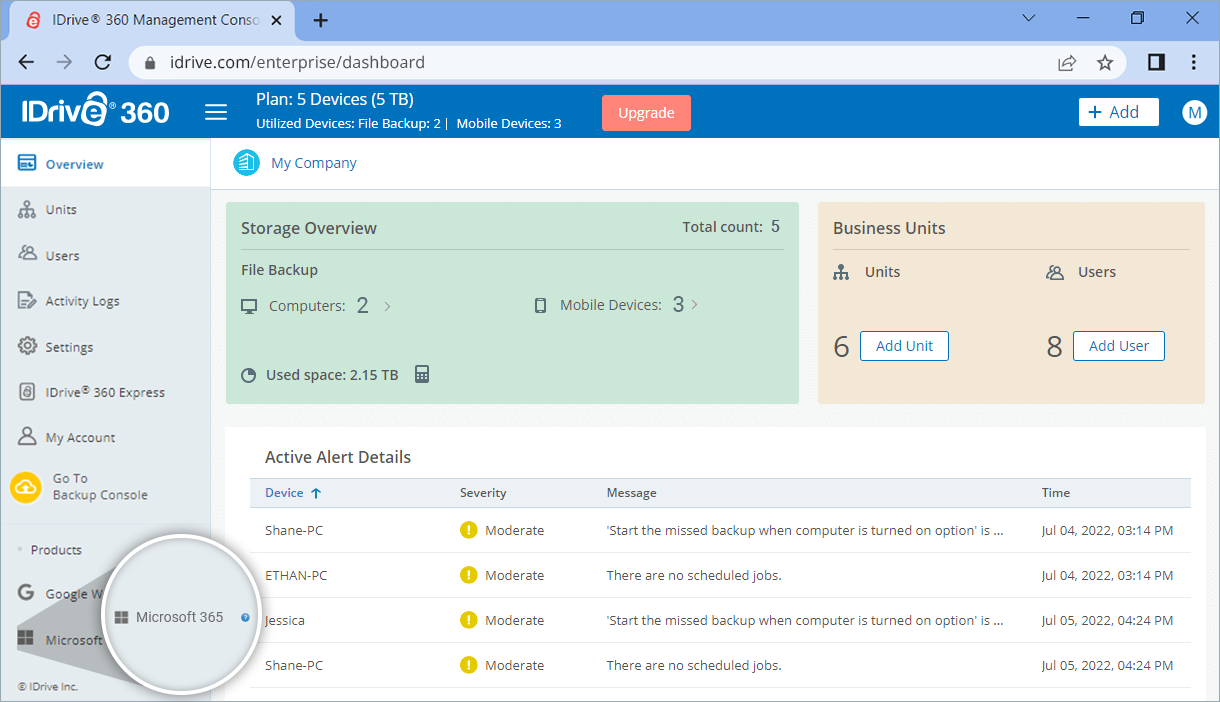Click the Mobile Devices phone icon
Viewport: 1220px width, 702px height.
coord(540,306)
